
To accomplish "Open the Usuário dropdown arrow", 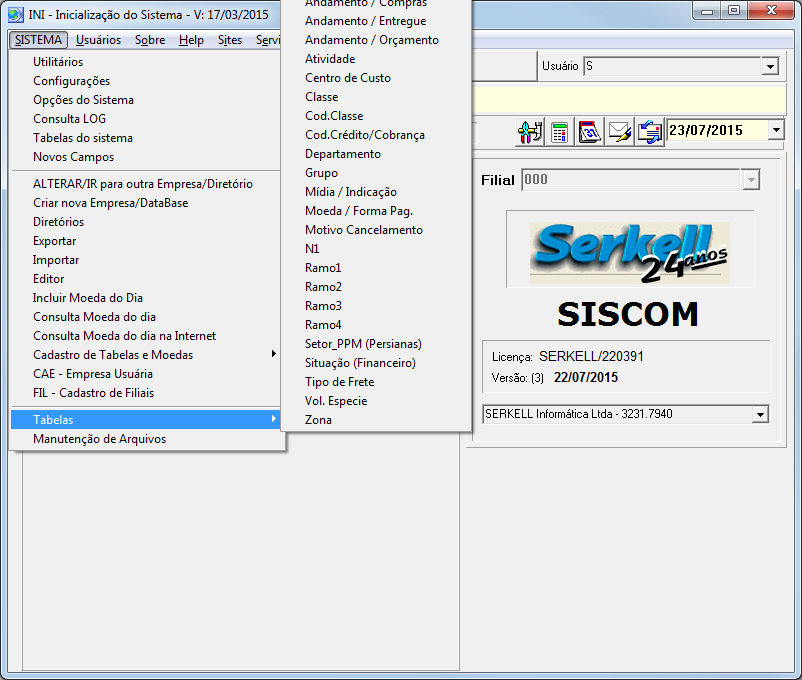I will click(x=770, y=66).
